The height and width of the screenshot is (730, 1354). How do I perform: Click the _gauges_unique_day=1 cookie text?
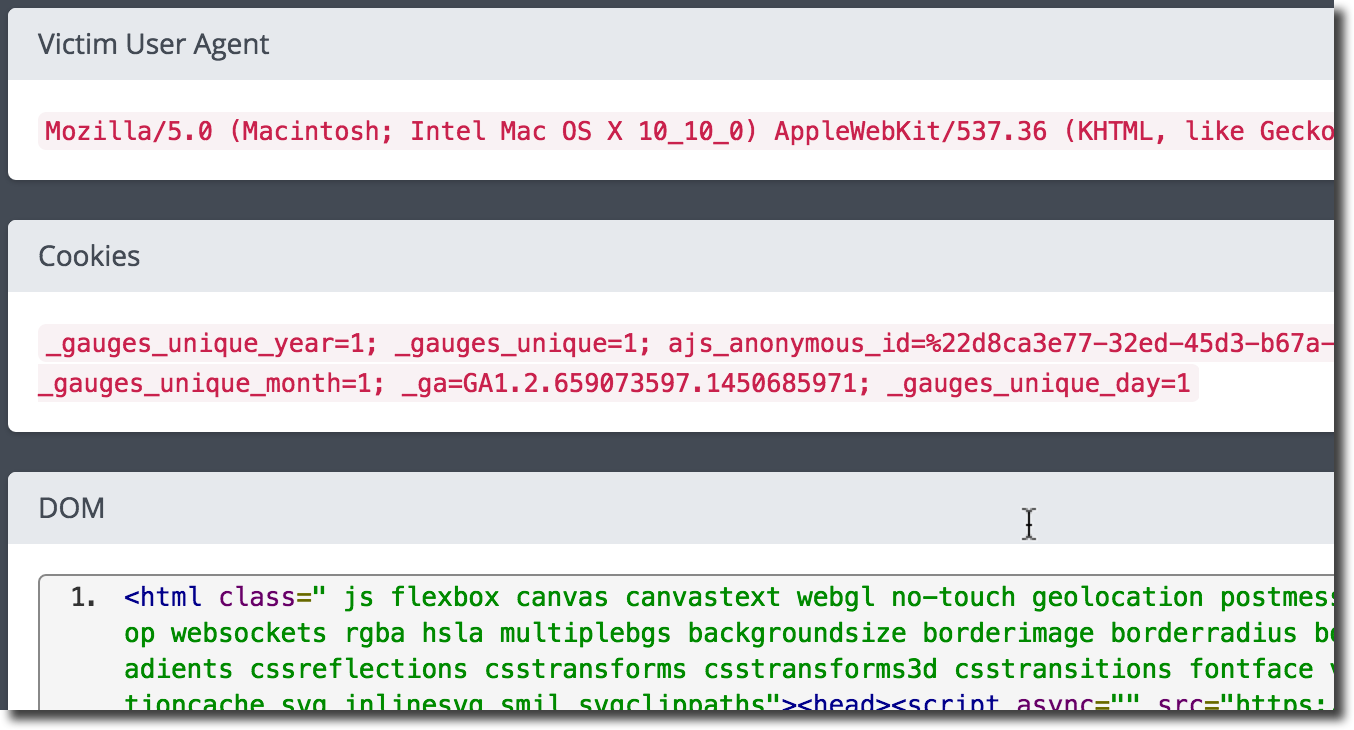pyautogui.click(x=1038, y=385)
